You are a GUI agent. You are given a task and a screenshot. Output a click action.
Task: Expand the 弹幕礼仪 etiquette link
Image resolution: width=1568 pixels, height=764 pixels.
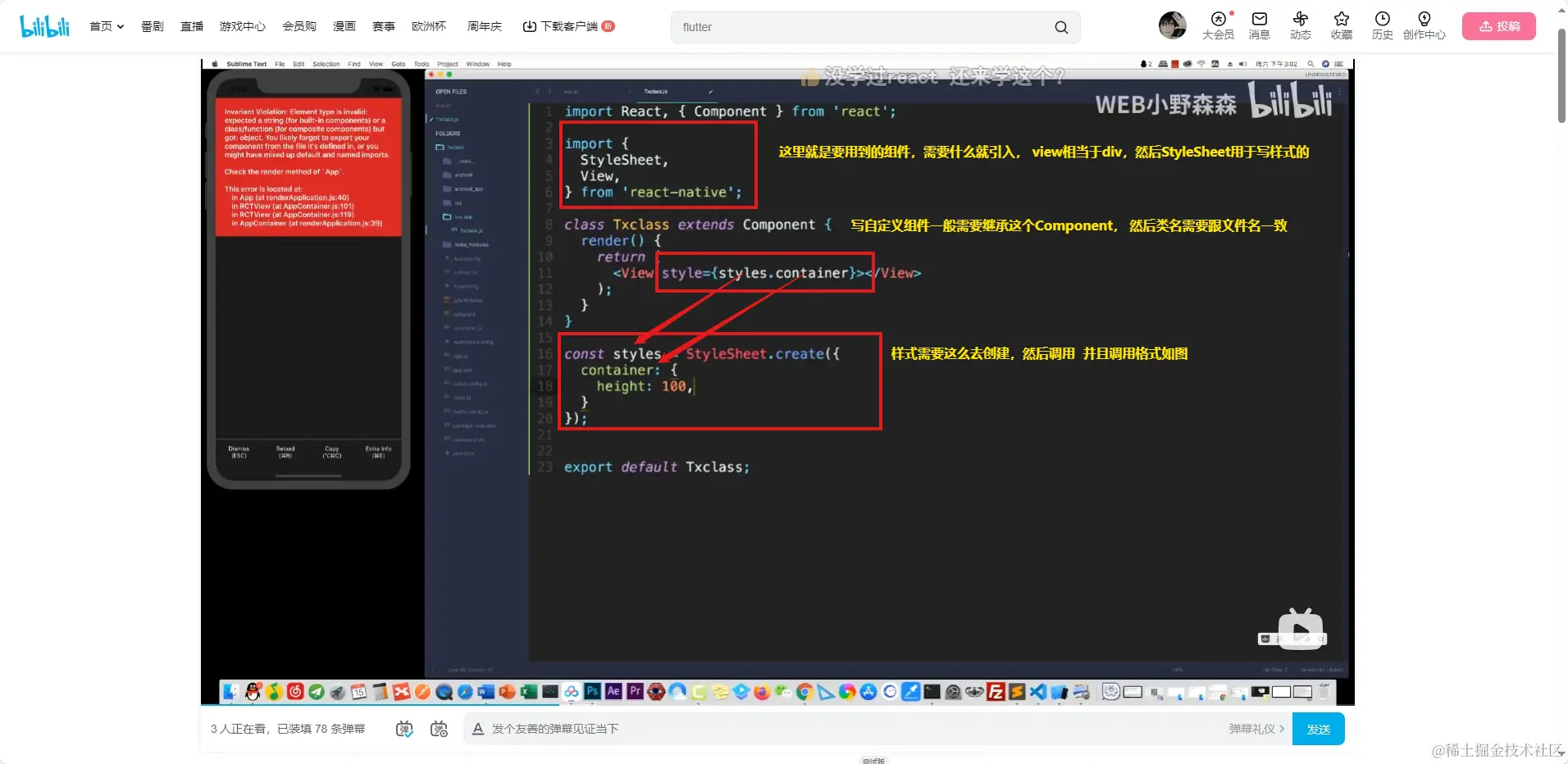tap(1256, 729)
